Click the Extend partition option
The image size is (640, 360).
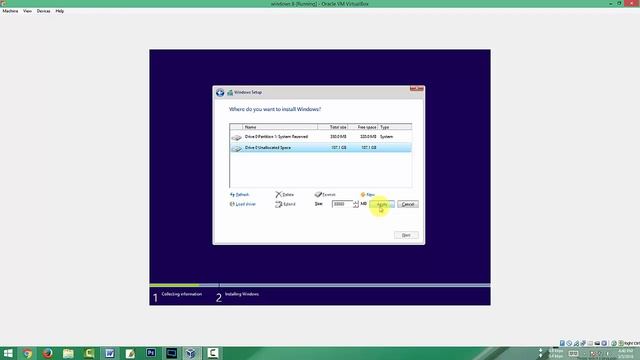289,204
